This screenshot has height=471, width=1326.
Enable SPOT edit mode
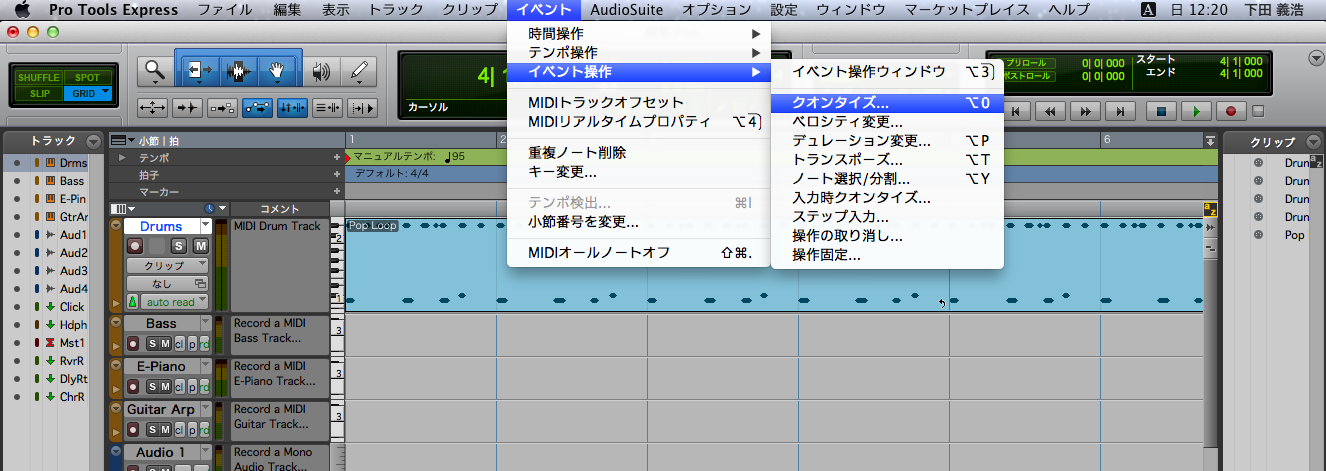(x=87, y=77)
